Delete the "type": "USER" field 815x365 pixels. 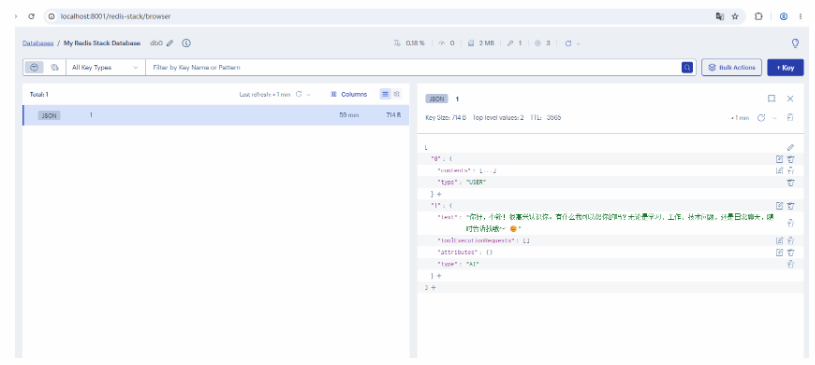791,182
